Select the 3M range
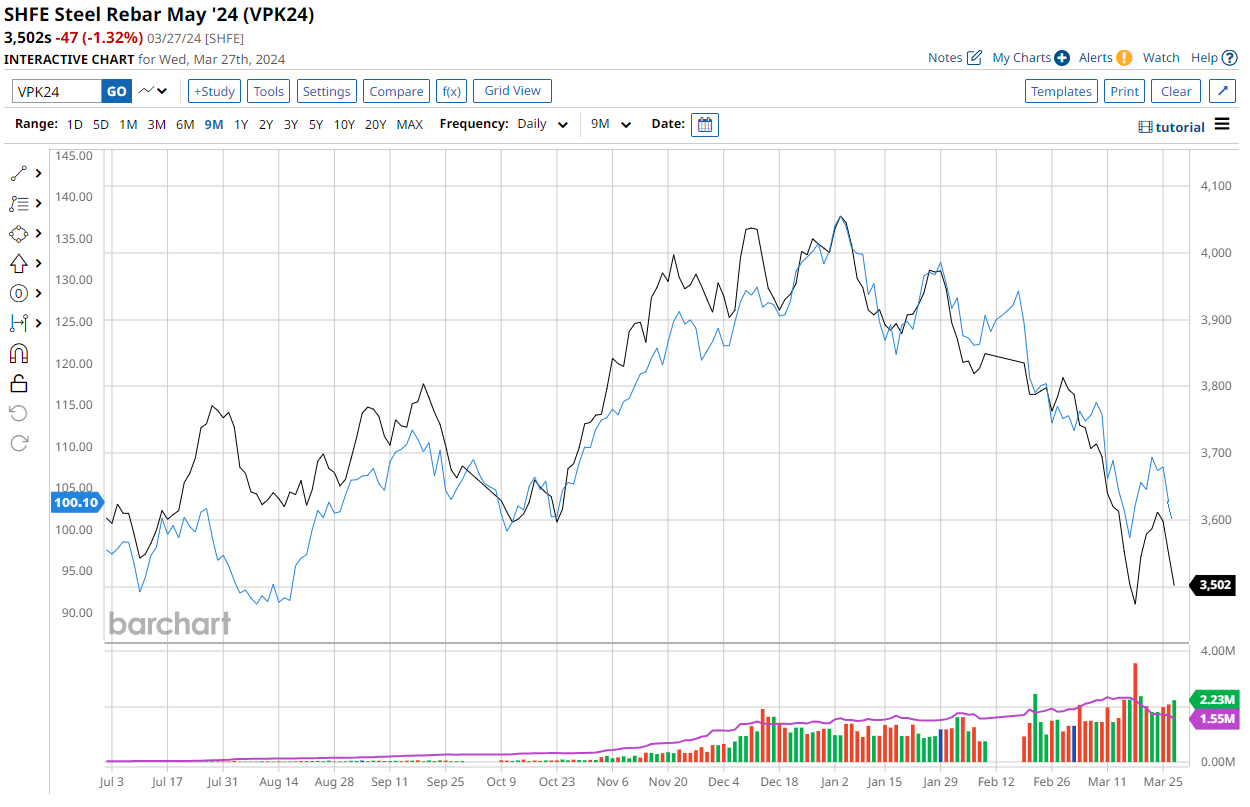 [x=157, y=125]
